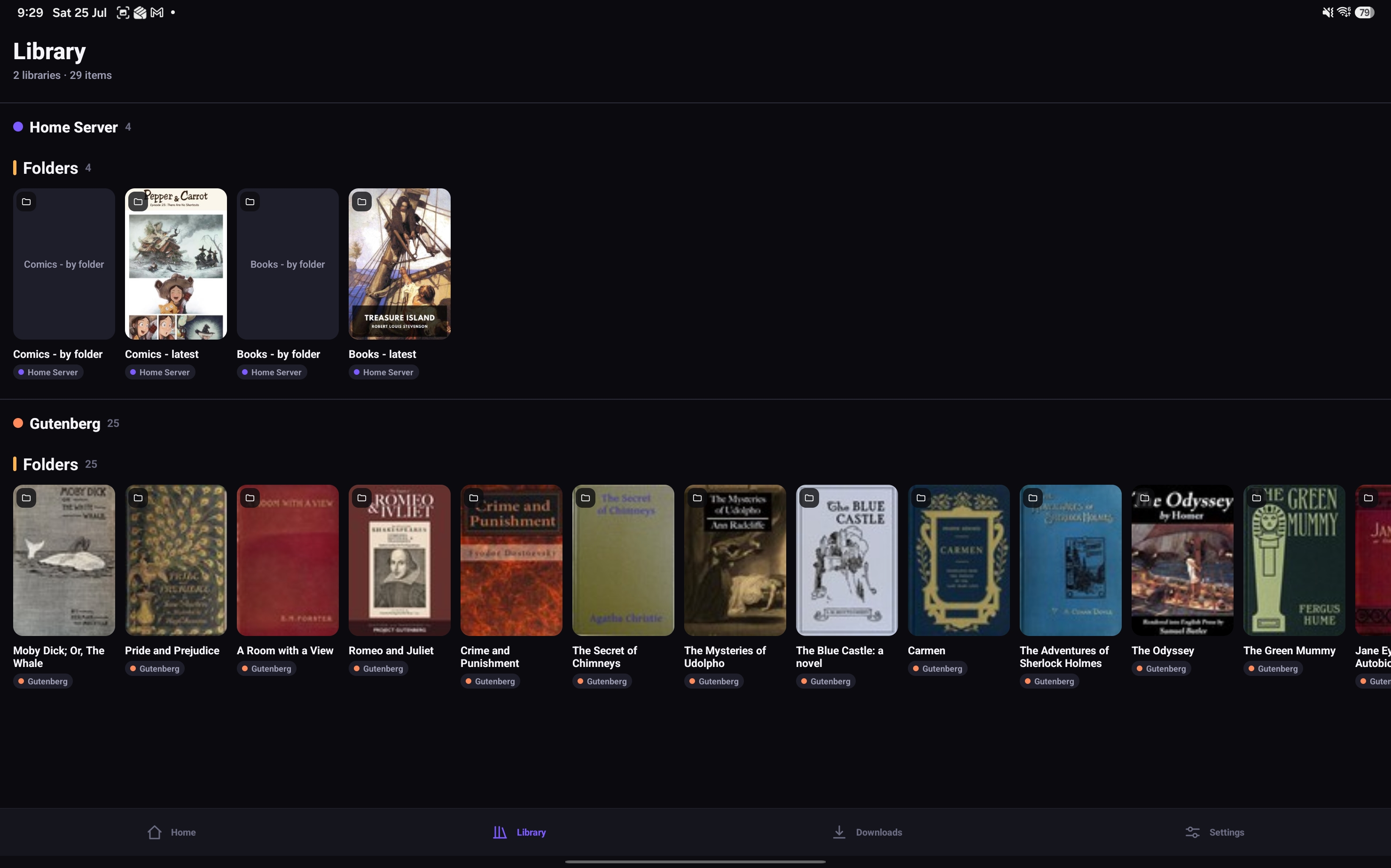This screenshot has height=868, width=1391.
Task: Tap folder icon on The Blue Castle cover
Action: 809,498
